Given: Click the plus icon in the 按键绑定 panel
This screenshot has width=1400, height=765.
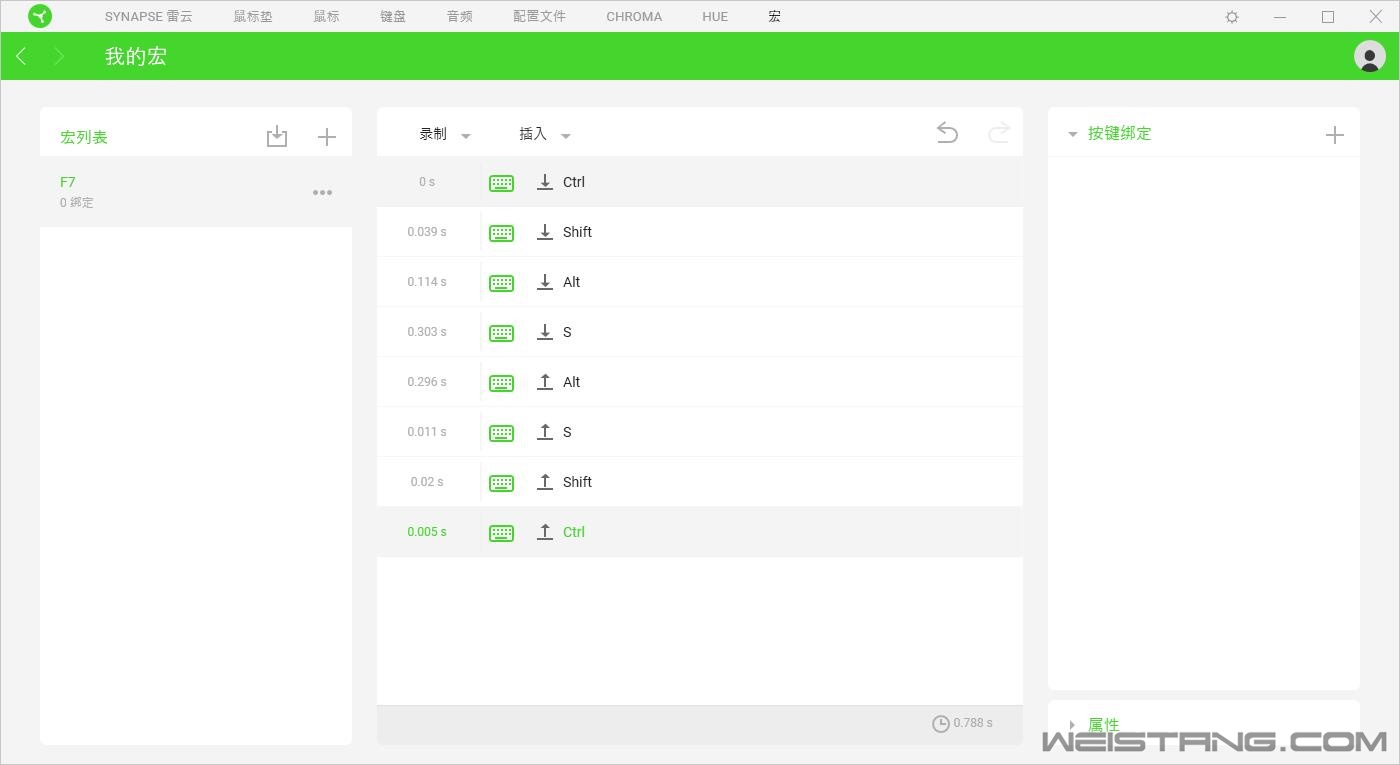Looking at the screenshot, I should point(1335,133).
